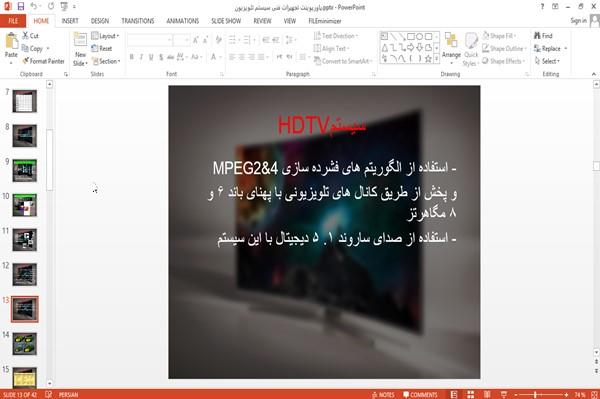Viewport: 600px width, 399px height.
Task: Insert a New Slide
Action: (80, 50)
